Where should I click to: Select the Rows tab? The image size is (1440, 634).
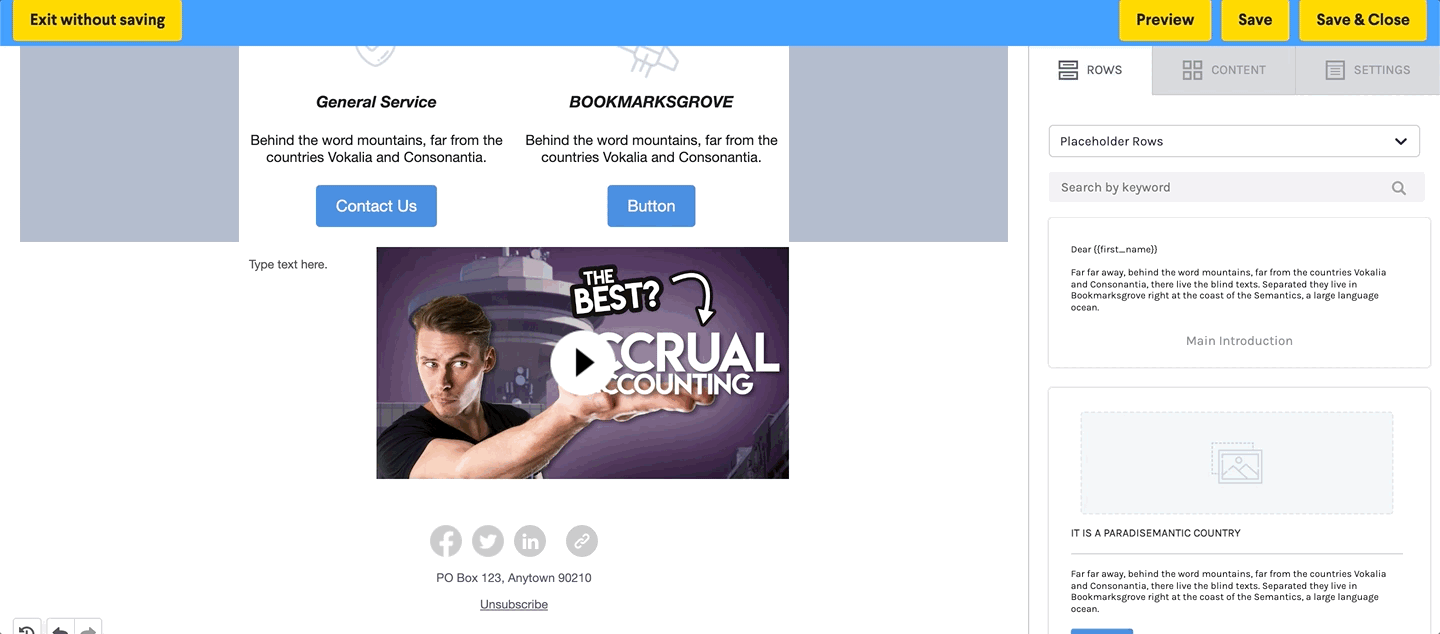[1090, 70]
